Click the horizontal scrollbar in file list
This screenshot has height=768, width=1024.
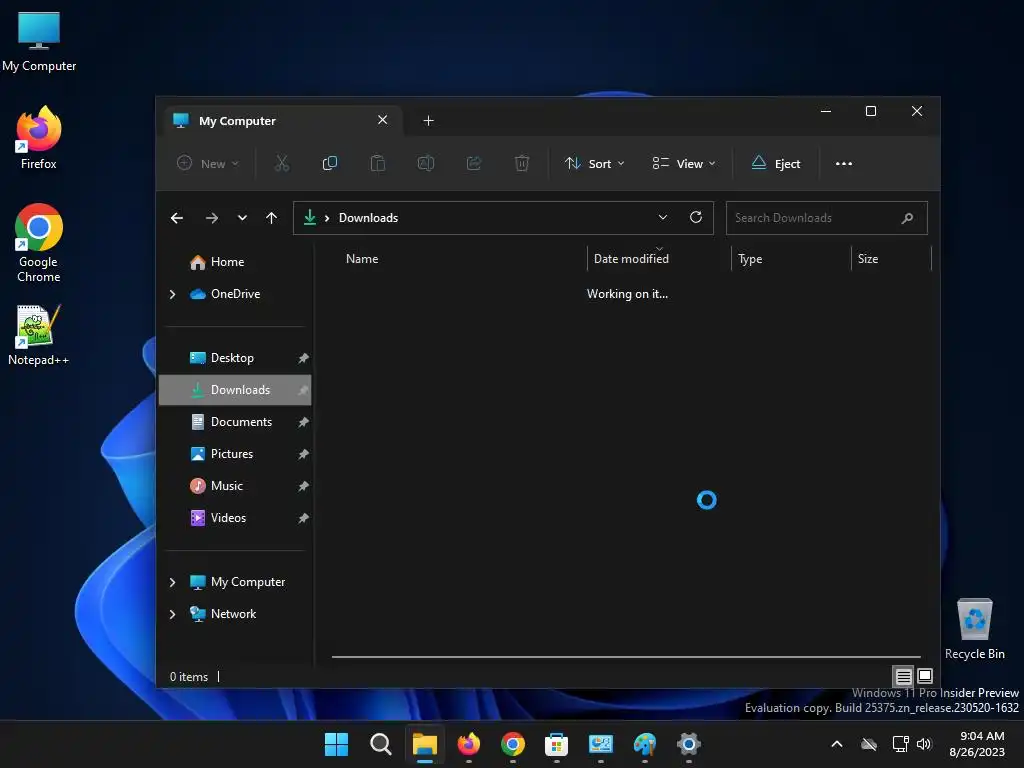(x=626, y=657)
